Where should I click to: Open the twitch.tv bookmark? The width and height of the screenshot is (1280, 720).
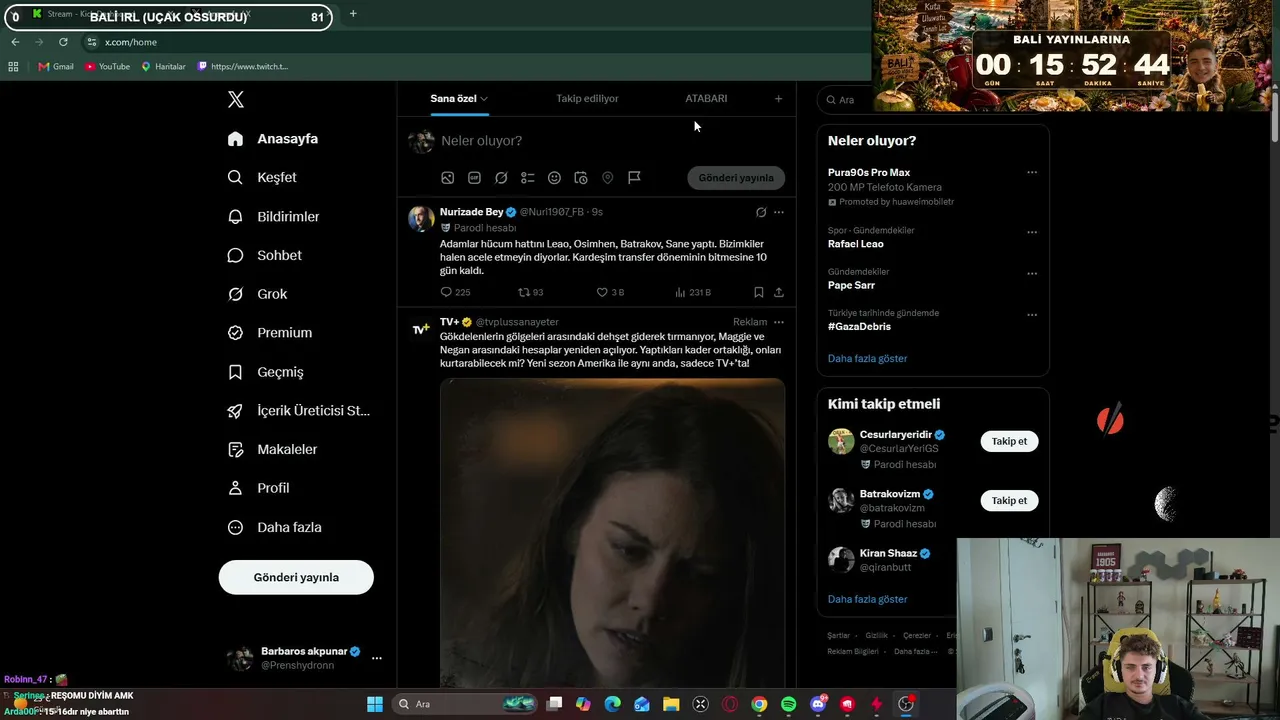[243, 66]
